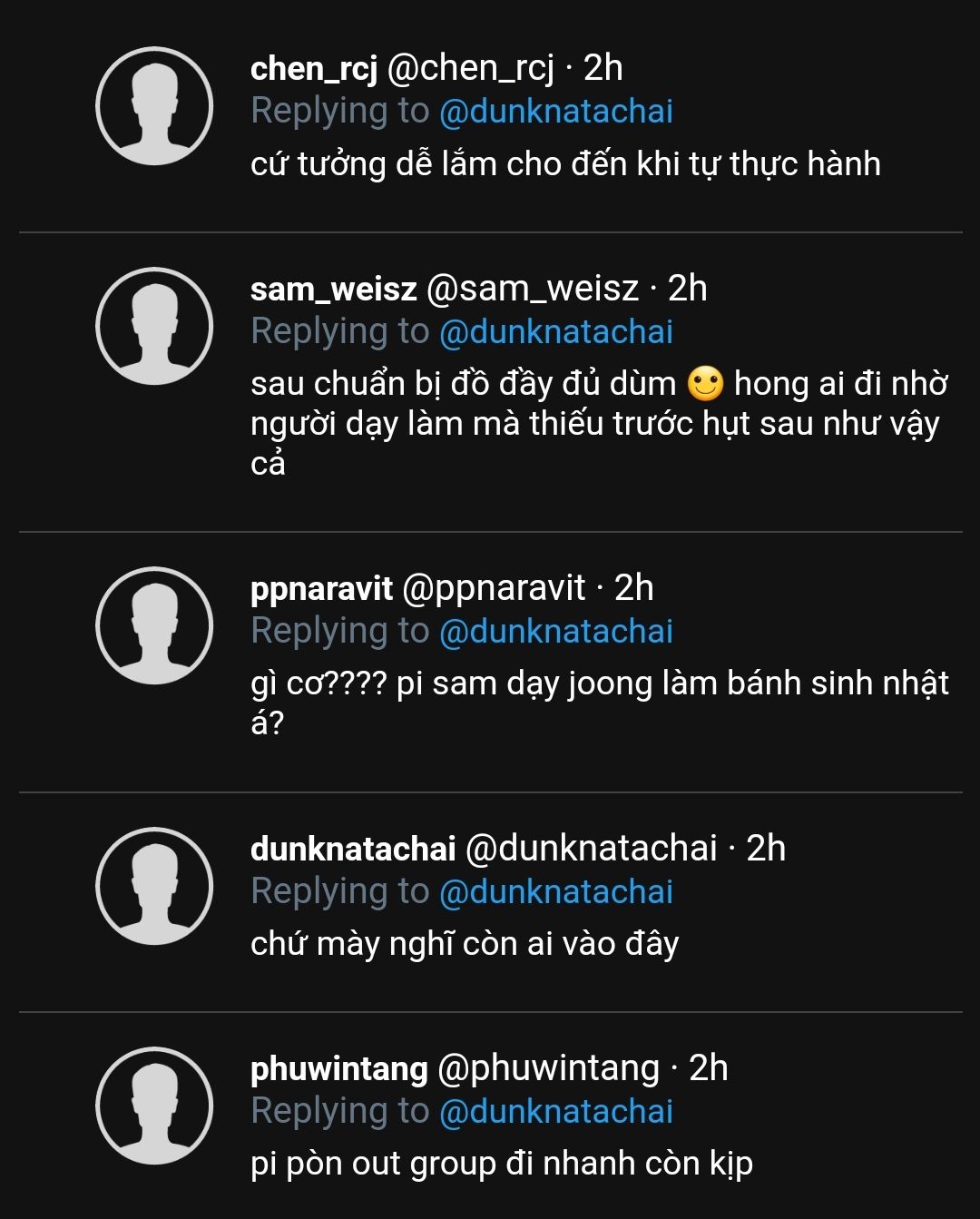The height and width of the screenshot is (1219, 980).
Task: Open dunknatachai's profile avatar
Action: pos(154,887)
